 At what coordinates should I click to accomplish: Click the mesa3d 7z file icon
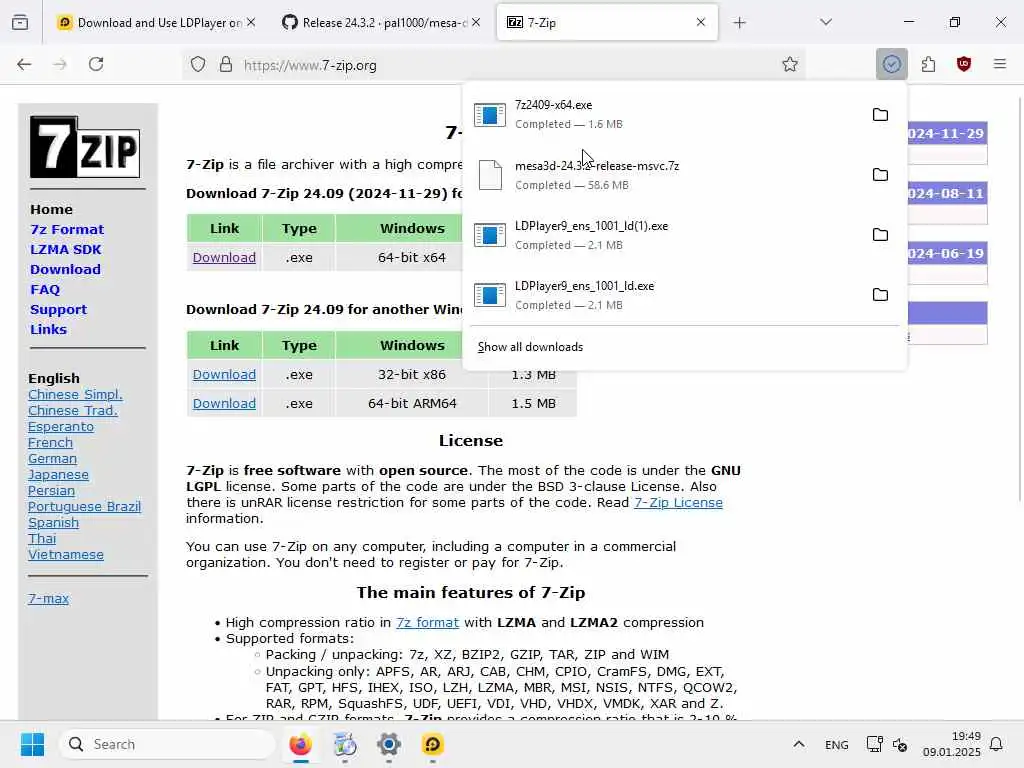pyautogui.click(x=490, y=175)
